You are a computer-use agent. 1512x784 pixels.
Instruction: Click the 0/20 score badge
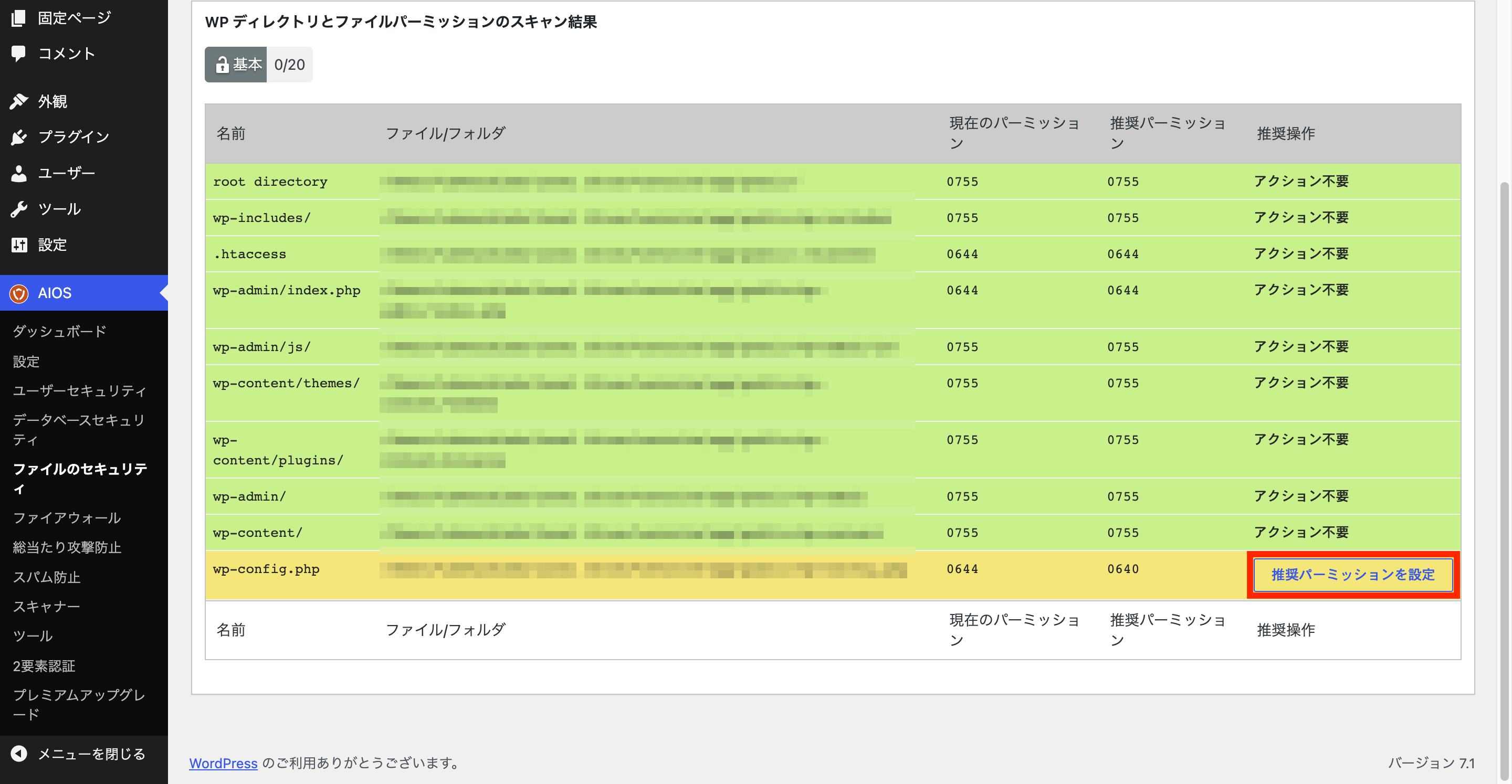pos(290,65)
